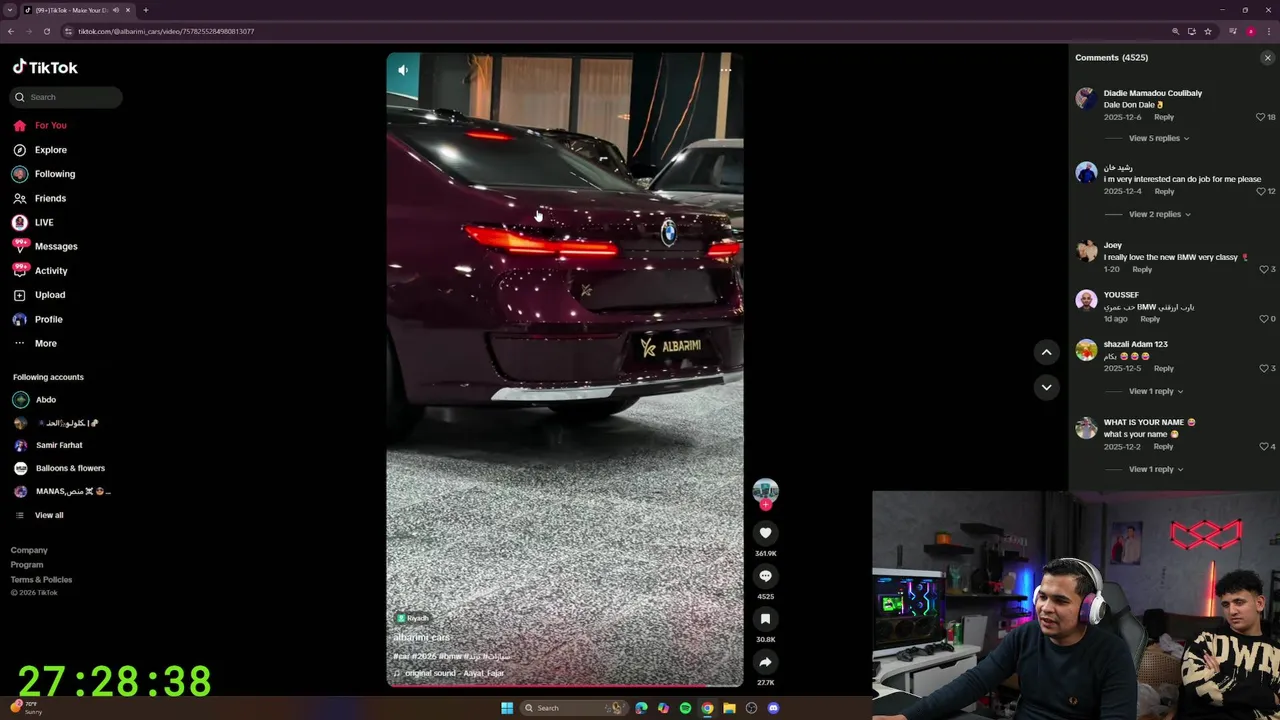This screenshot has width=1280, height=720.
Task: Expand View 5 replies
Action: (1159, 138)
